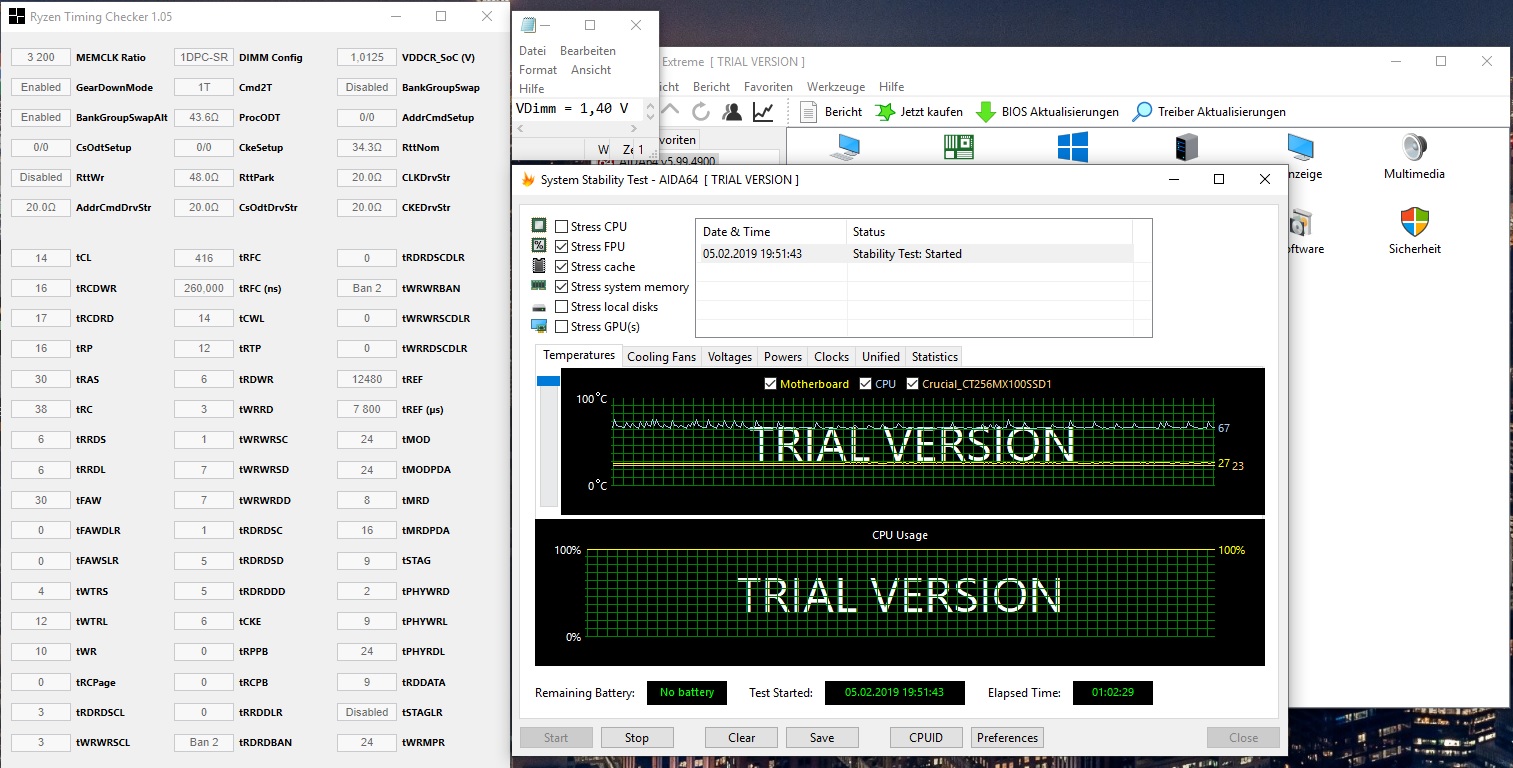Switch to the Powers tab
This screenshot has height=768, width=1513.
pos(783,356)
